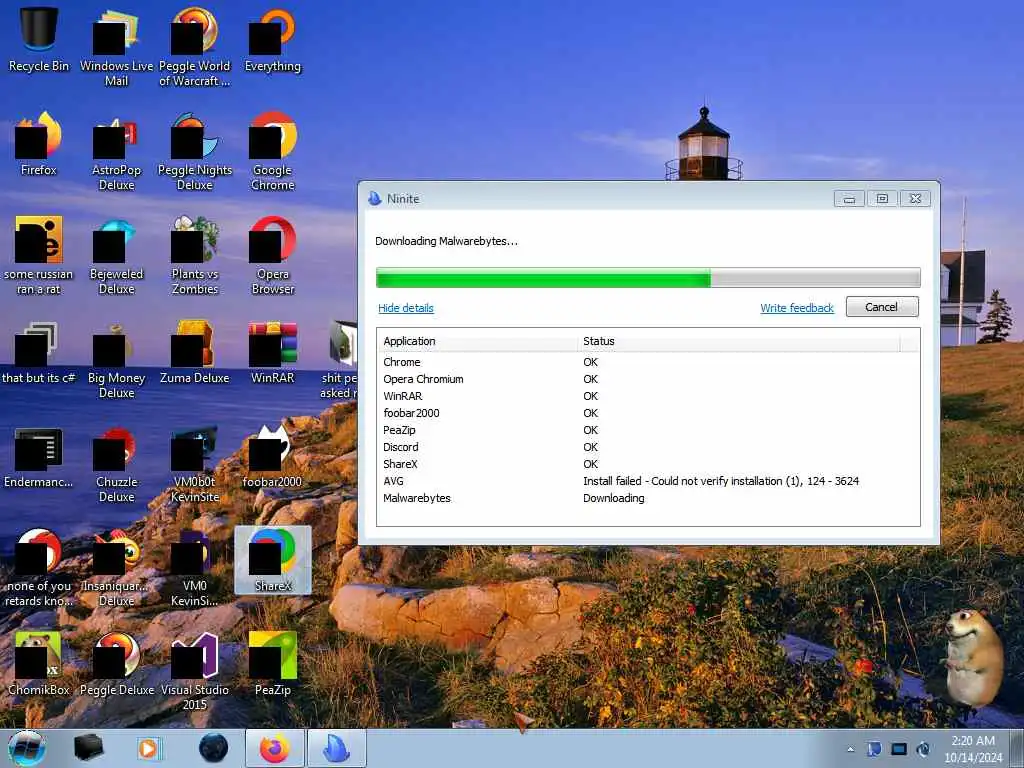The height and width of the screenshot is (768, 1024).
Task: Click the Malwarebytes 'Downloading' status
Action: point(613,498)
